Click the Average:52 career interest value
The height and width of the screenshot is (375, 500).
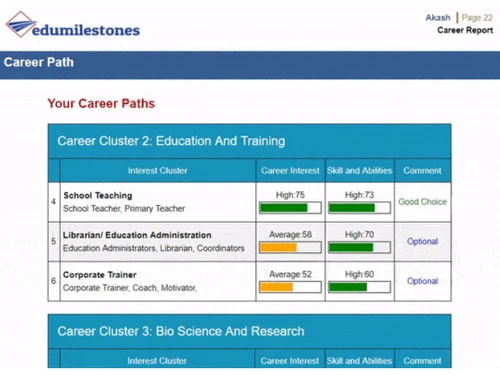pos(290,274)
